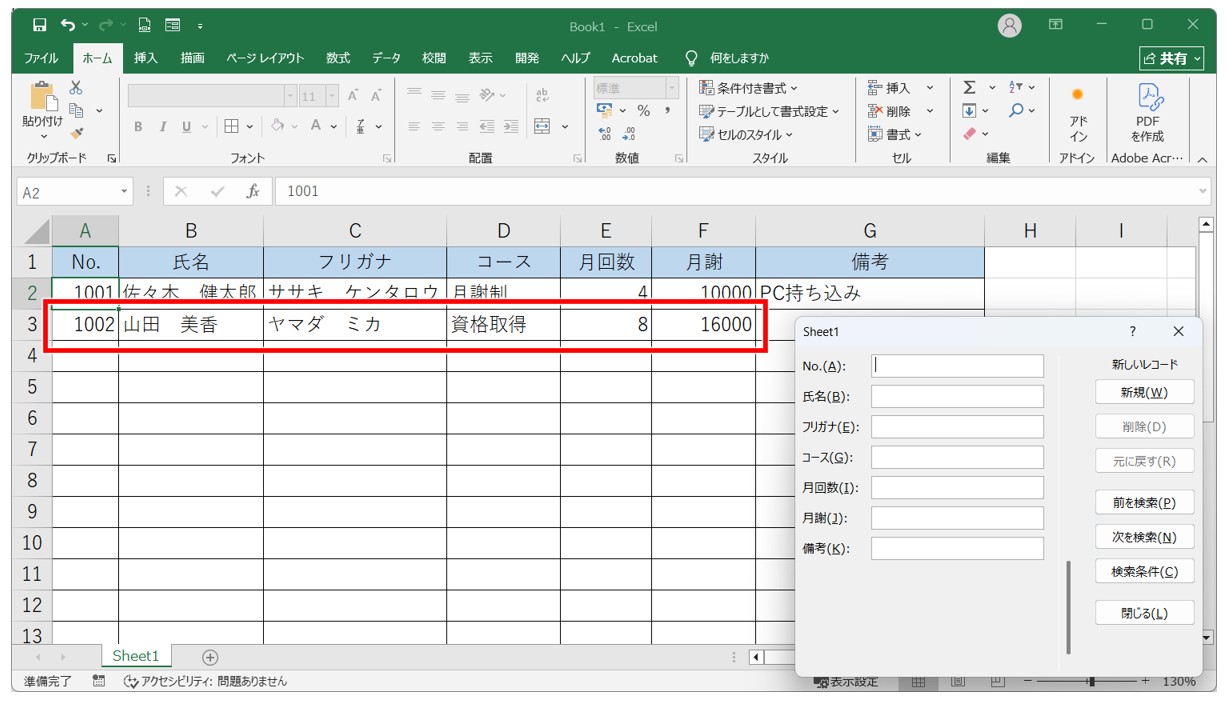Click the vertical scrollbar in the form dialog
The image size is (1226, 702).
[1068, 607]
